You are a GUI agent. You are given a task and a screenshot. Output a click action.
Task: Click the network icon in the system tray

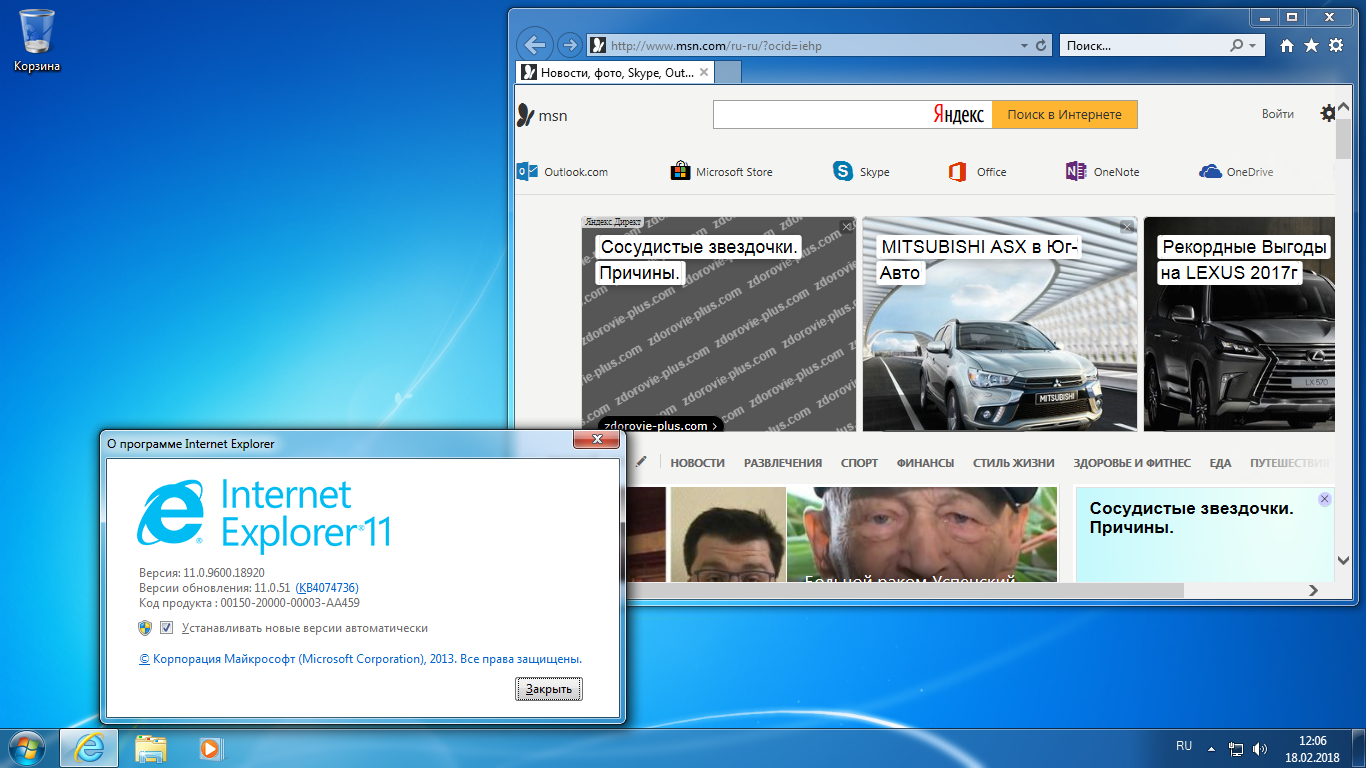[1236, 748]
